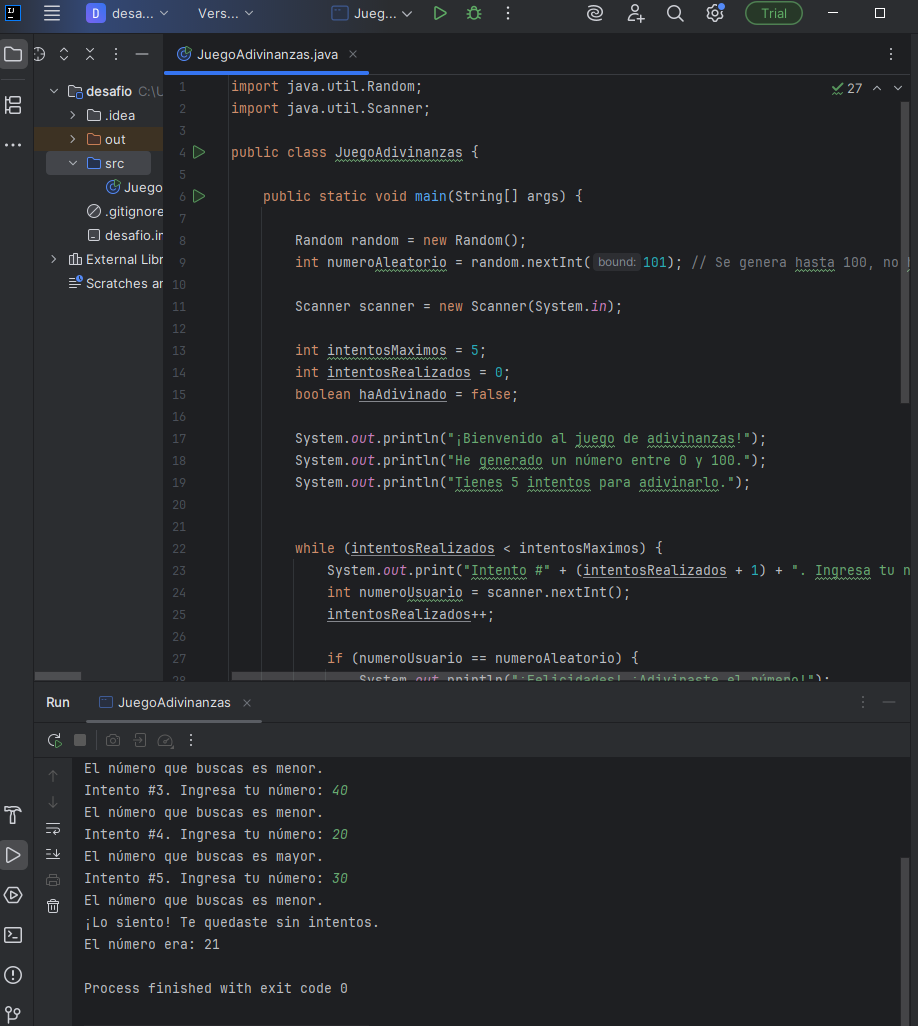Close the JuegoAdivinanzas run tab
The image size is (918, 1026).
click(247, 703)
